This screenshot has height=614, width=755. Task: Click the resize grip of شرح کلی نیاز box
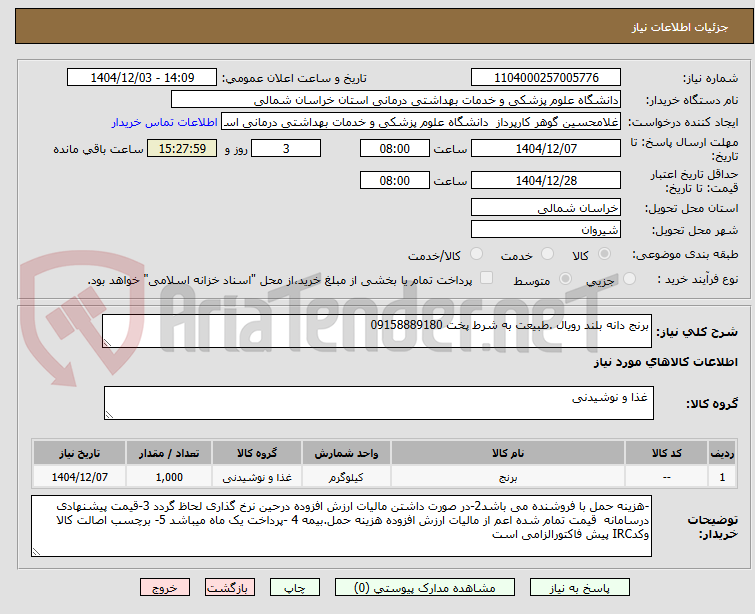click(107, 343)
